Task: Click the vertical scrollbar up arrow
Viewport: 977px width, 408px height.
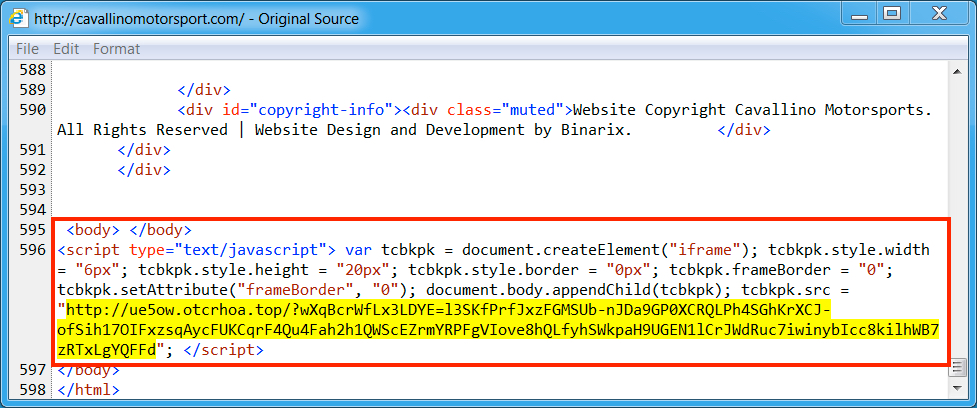Action: coord(956,72)
